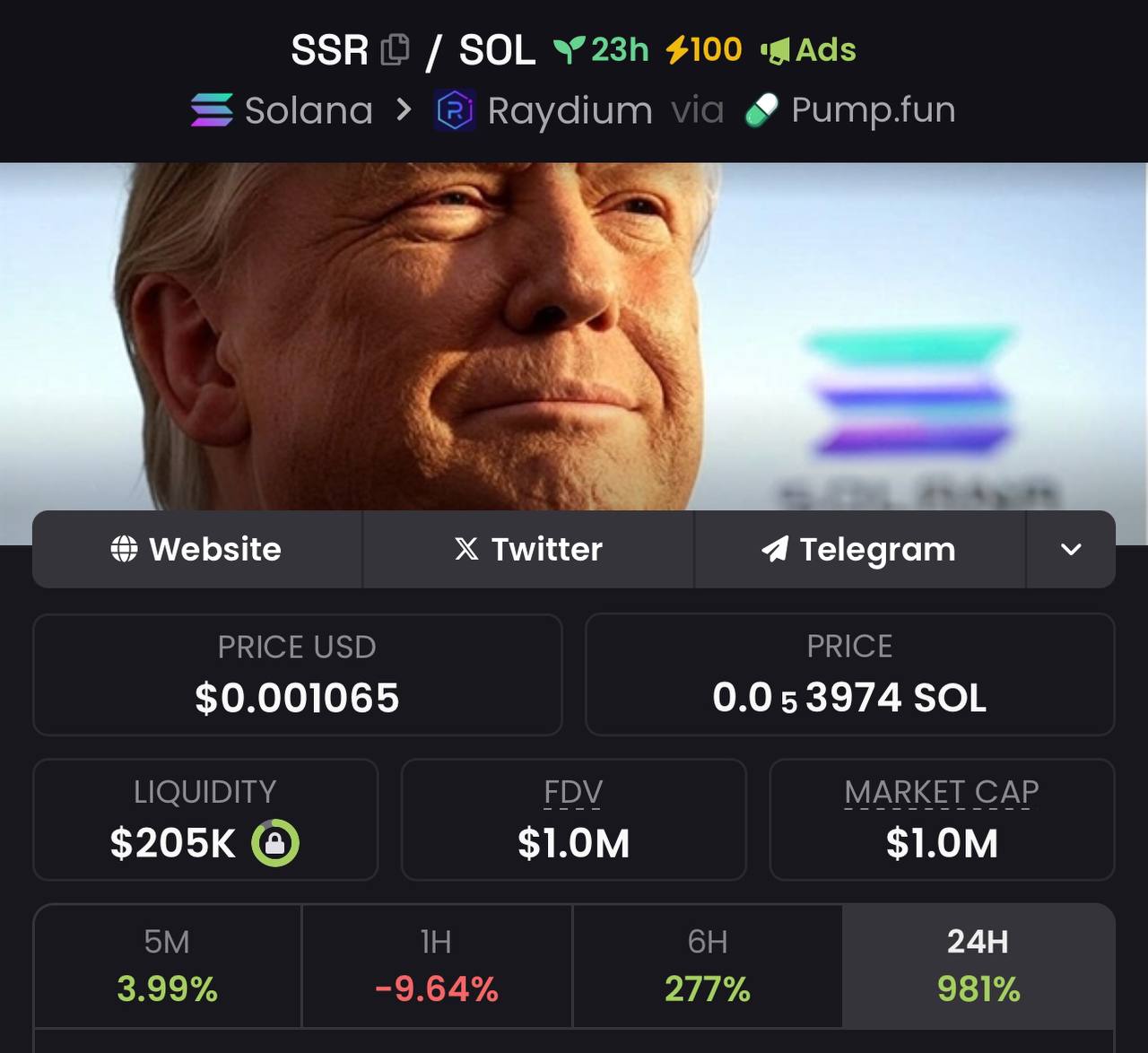The width and height of the screenshot is (1148, 1053).
Task: Click the Solana chain logo
Action: coord(213,110)
